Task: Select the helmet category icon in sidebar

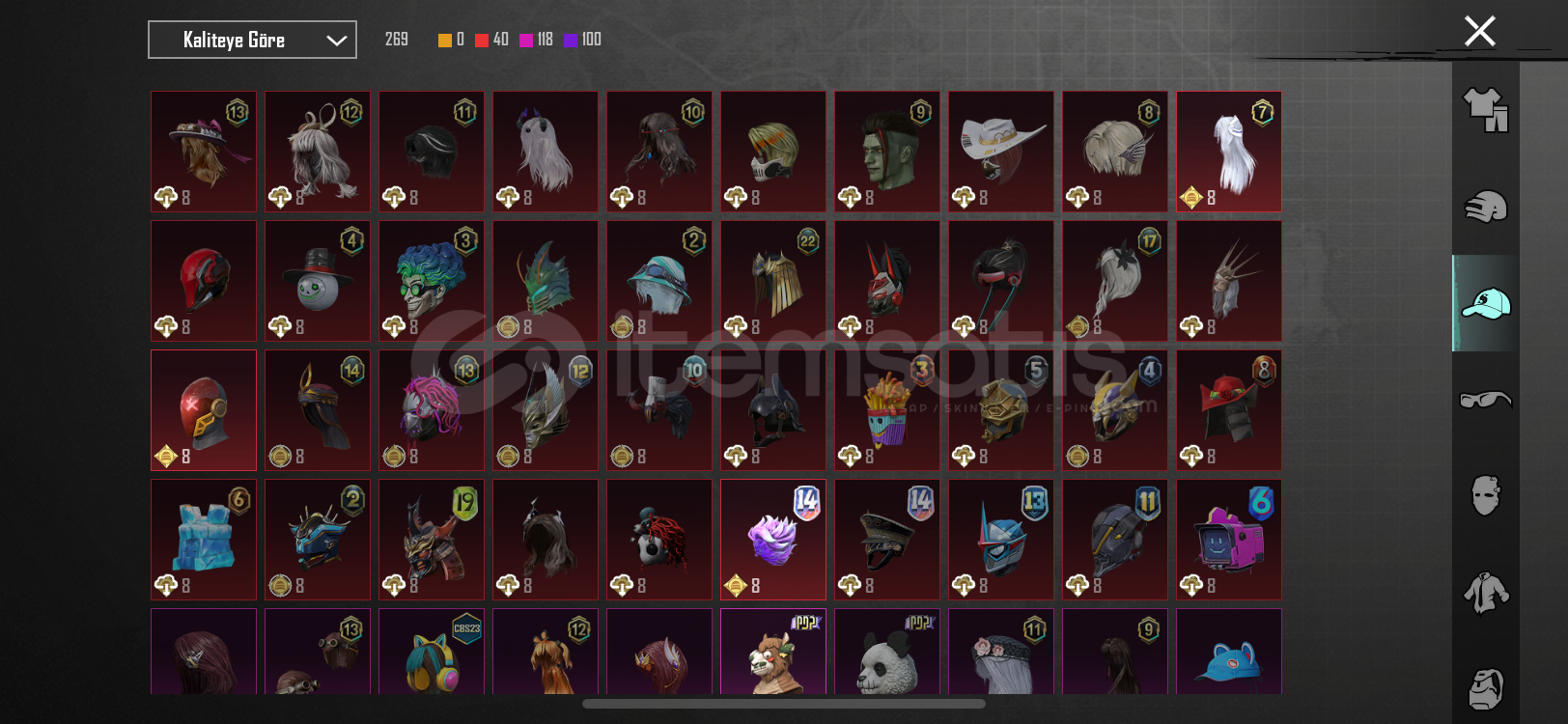Action: pos(1485,207)
